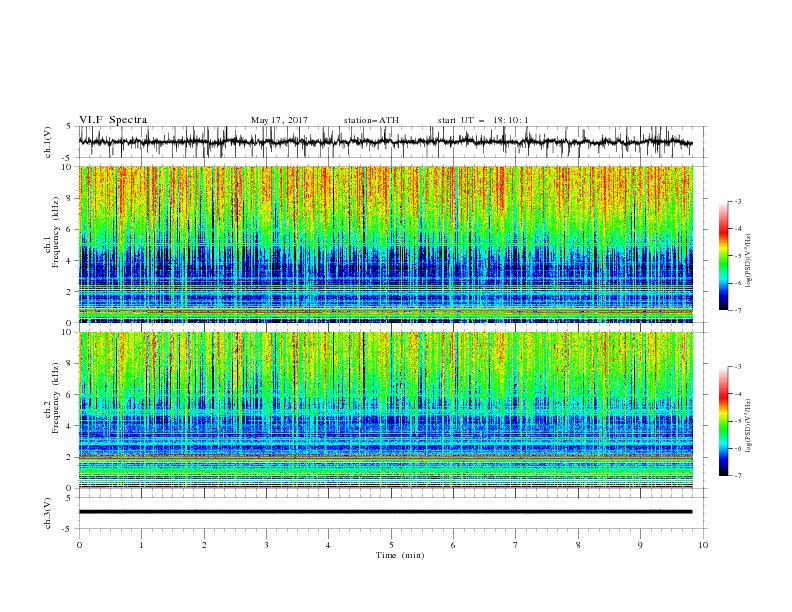Click the "ch.1(V)" waveform axis label

click(x=48, y=142)
